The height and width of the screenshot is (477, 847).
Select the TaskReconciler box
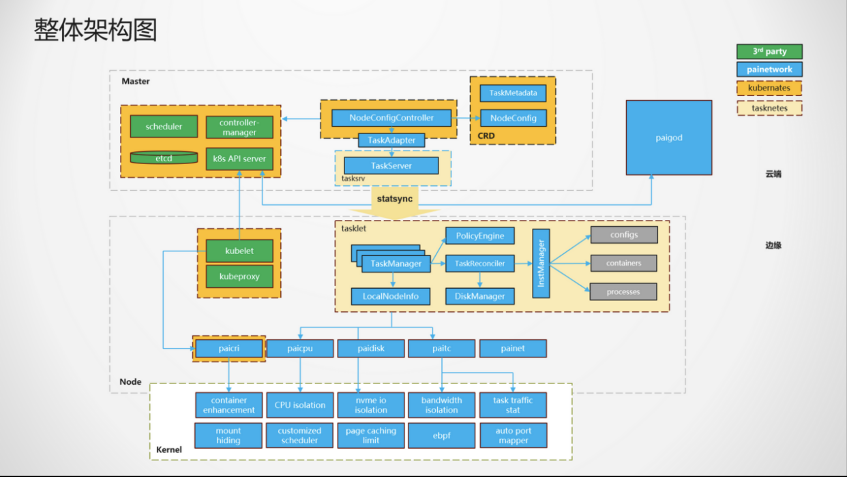(480, 264)
